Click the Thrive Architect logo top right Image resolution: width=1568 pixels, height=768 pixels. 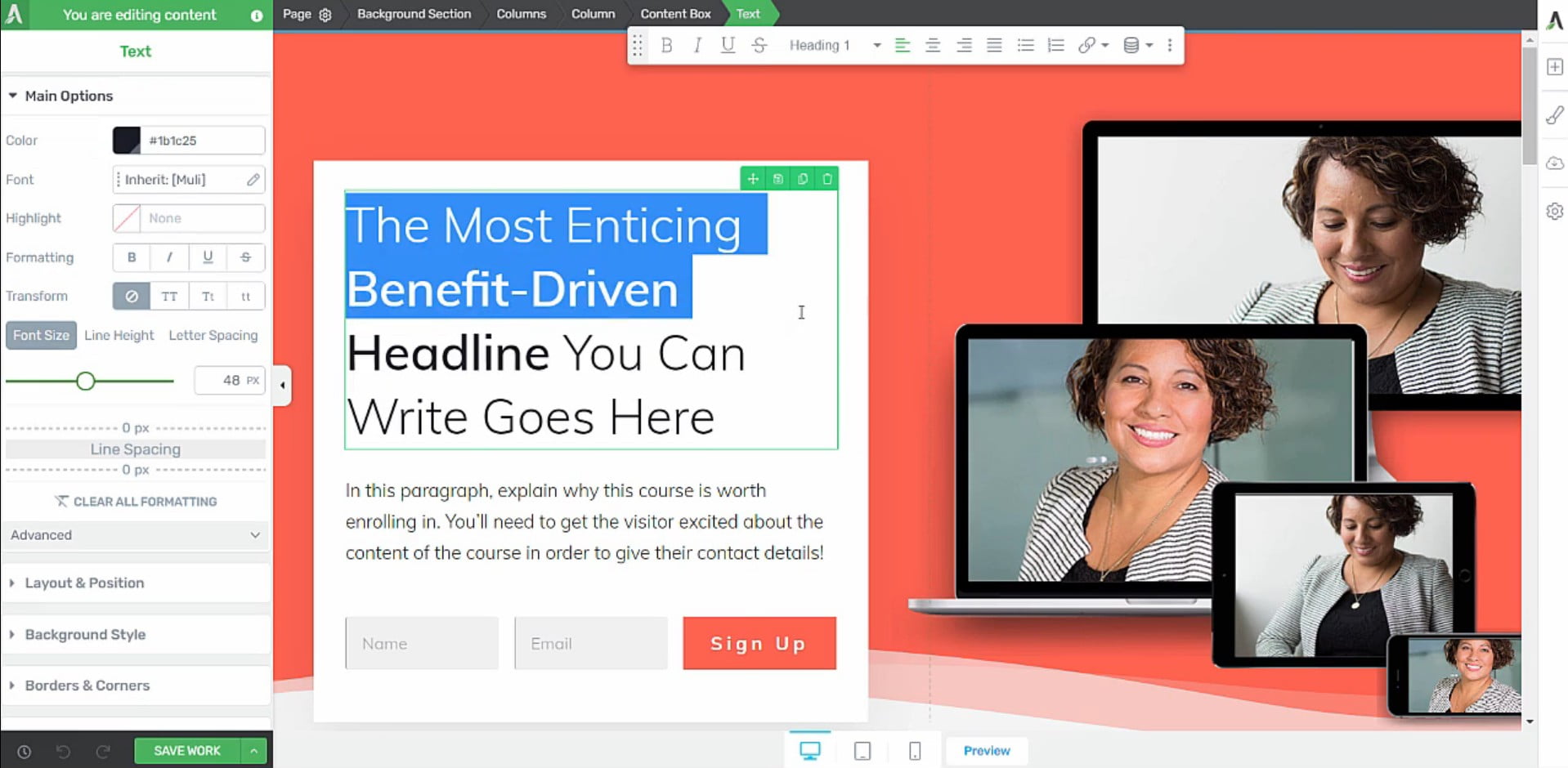pos(1555,20)
